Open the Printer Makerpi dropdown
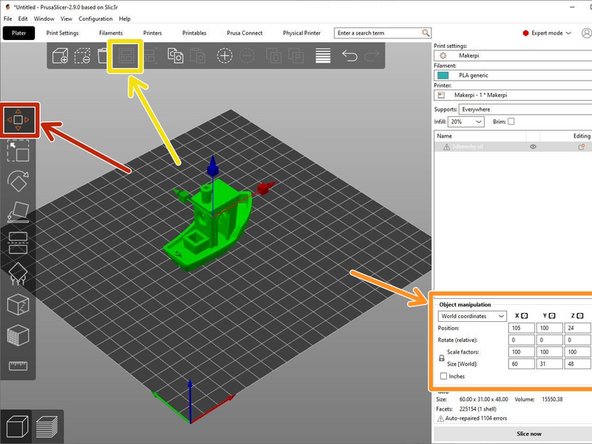The width and height of the screenshot is (592, 444). tap(513, 95)
